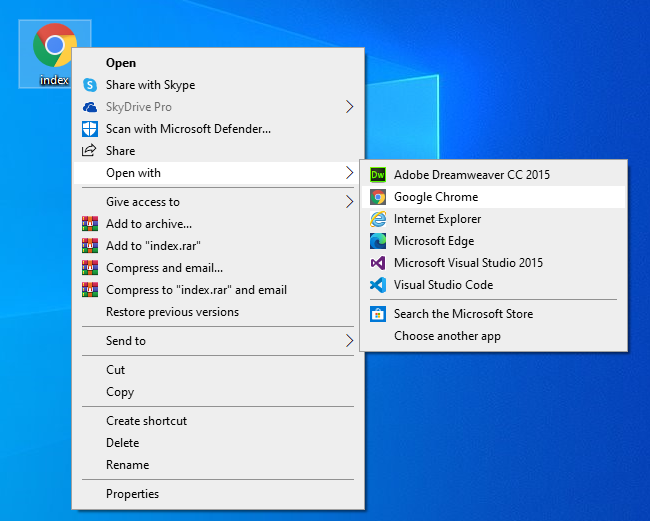This screenshot has height=521, width=650.
Task: Open with Microsoft Edge
Action: [493, 241]
